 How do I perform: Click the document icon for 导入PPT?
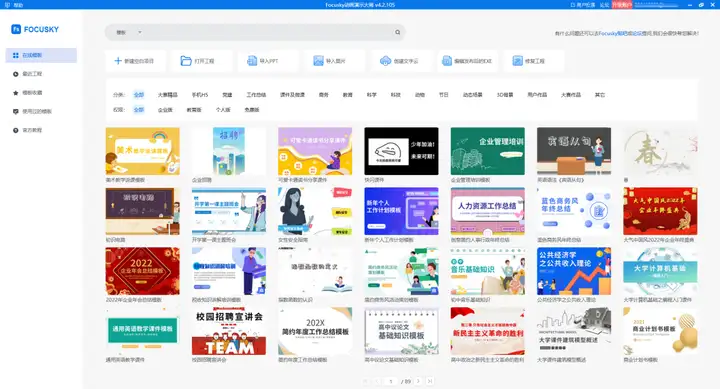click(x=252, y=61)
